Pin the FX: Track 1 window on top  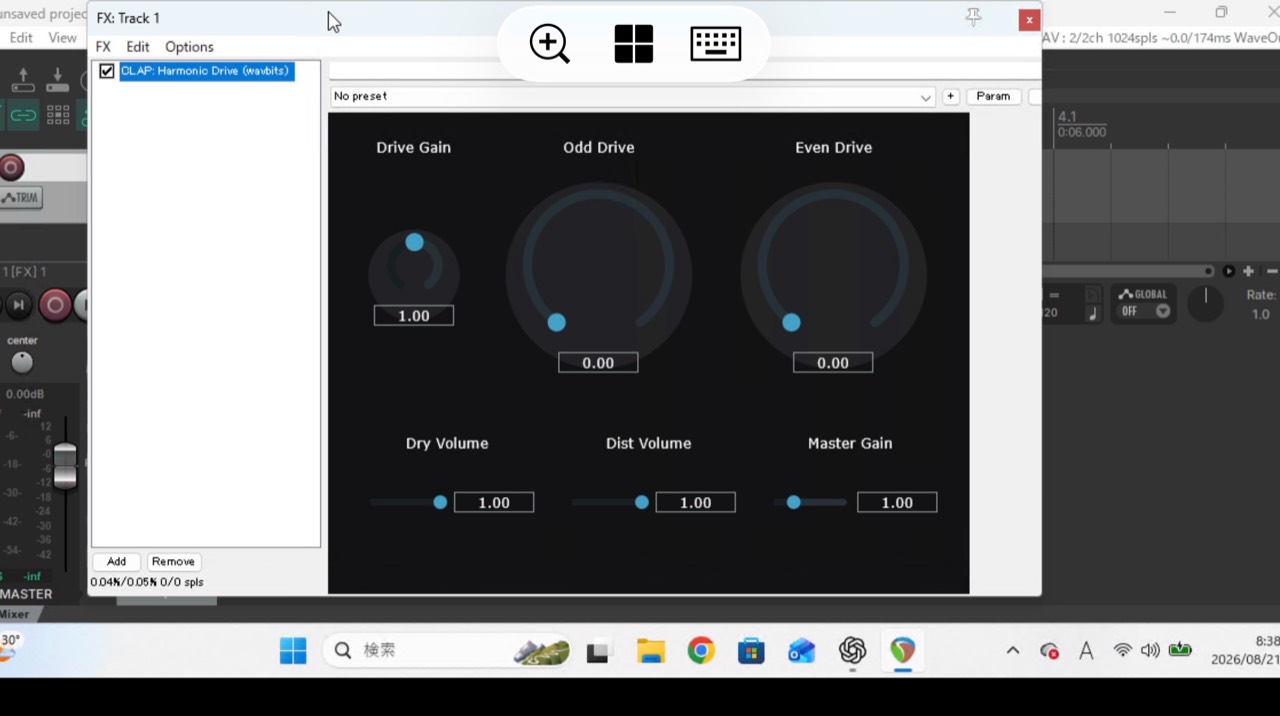pos(973,18)
